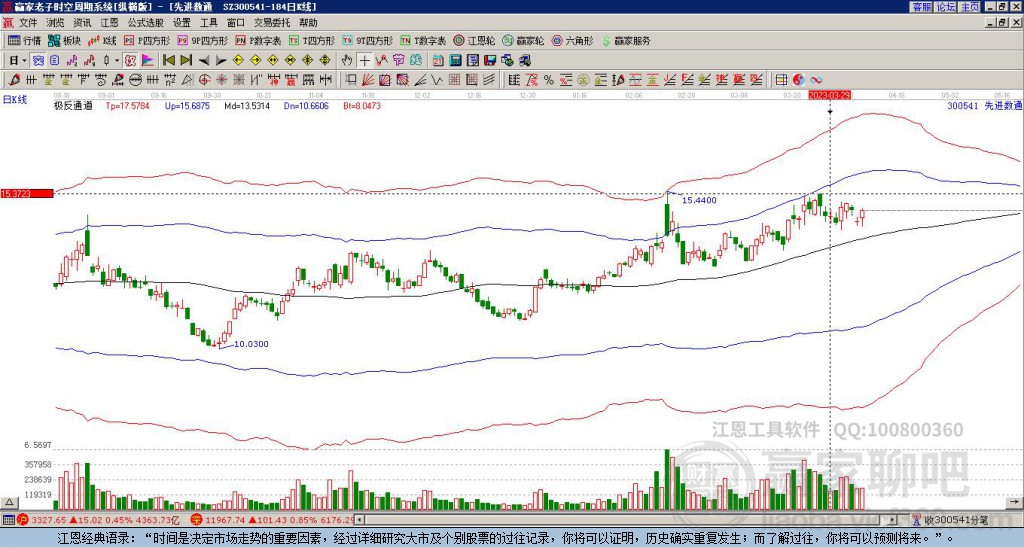Open the 江恩轮 tool
The height and width of the screenshot is (548, 1024).
[474, 40]
